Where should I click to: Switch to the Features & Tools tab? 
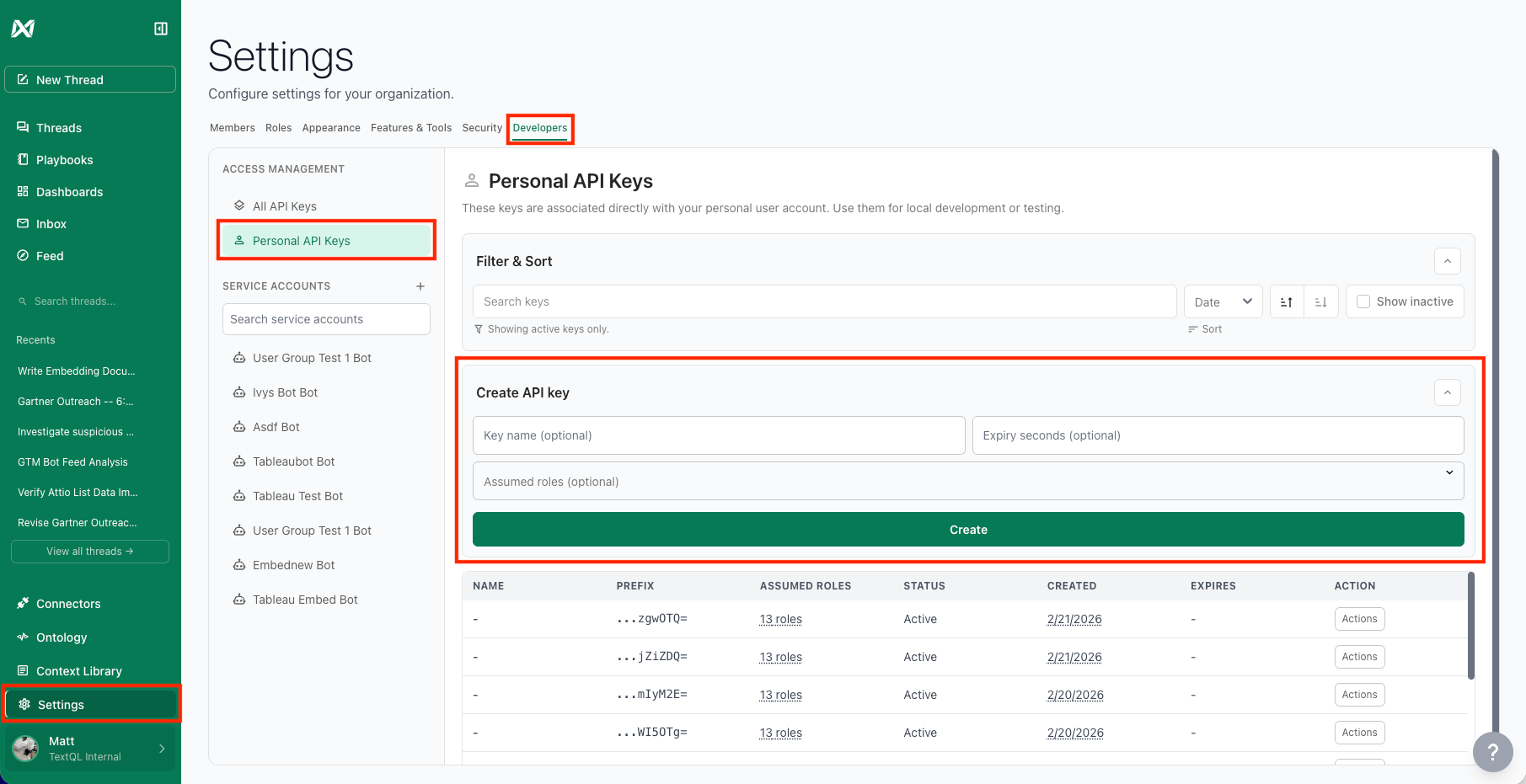click(x=411, y=128)
